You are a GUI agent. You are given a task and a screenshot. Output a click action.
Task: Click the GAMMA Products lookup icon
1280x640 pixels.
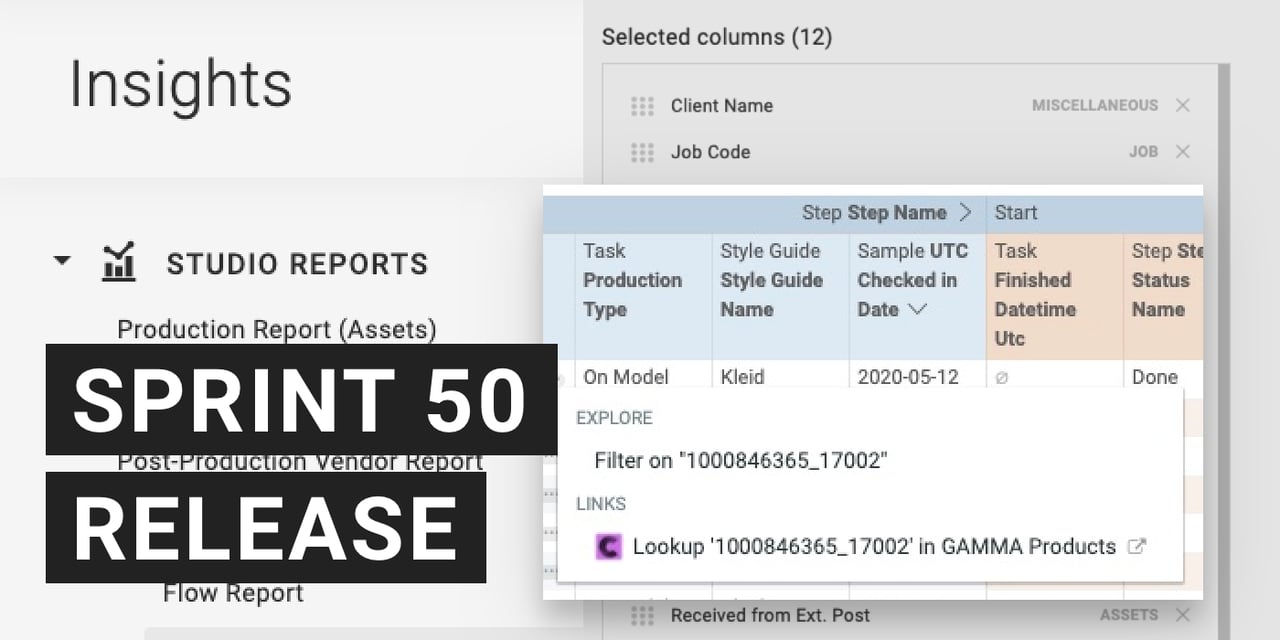[x=608, y=546]
